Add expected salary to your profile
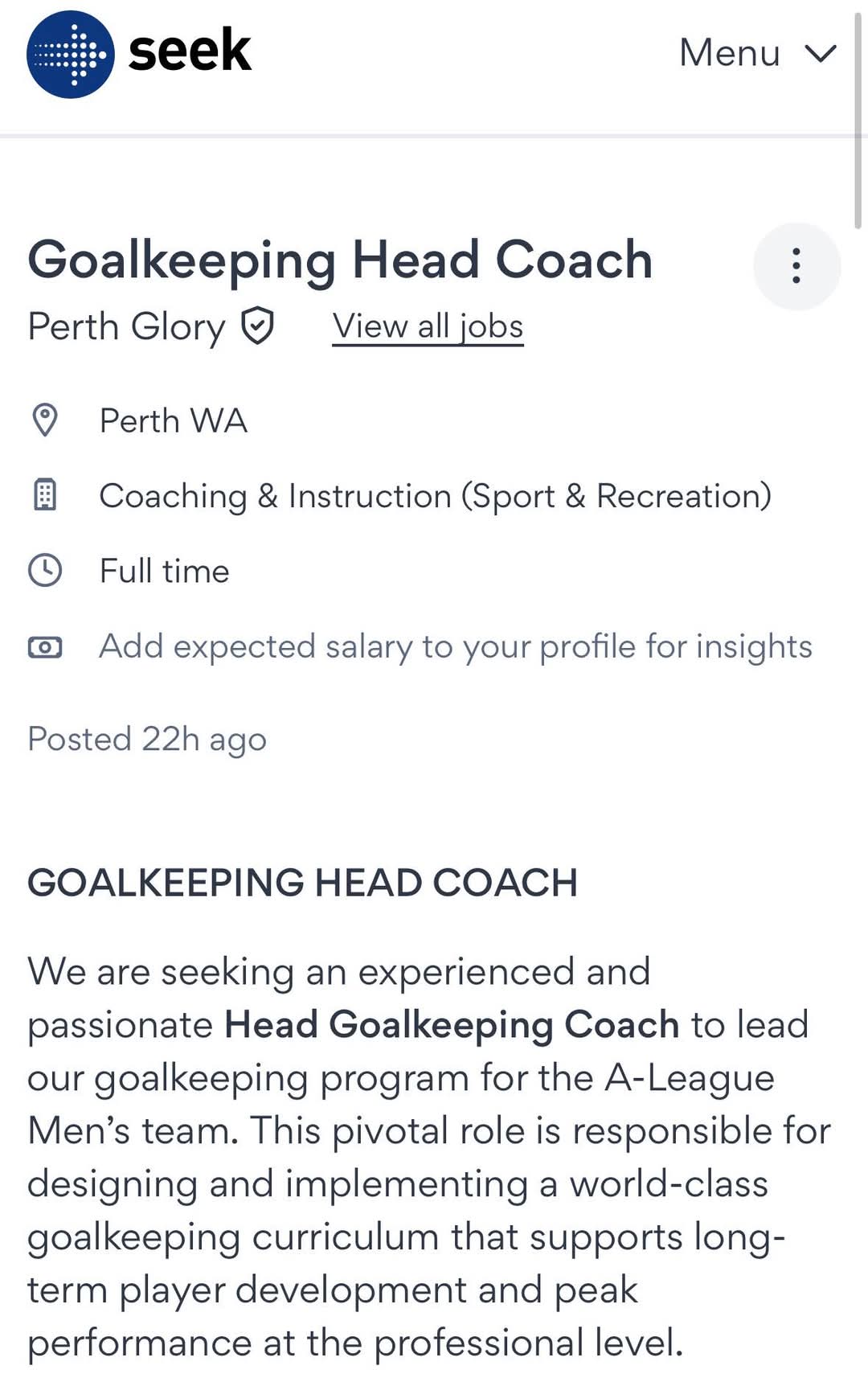868x1382 pixels. [x=455, y=646]
